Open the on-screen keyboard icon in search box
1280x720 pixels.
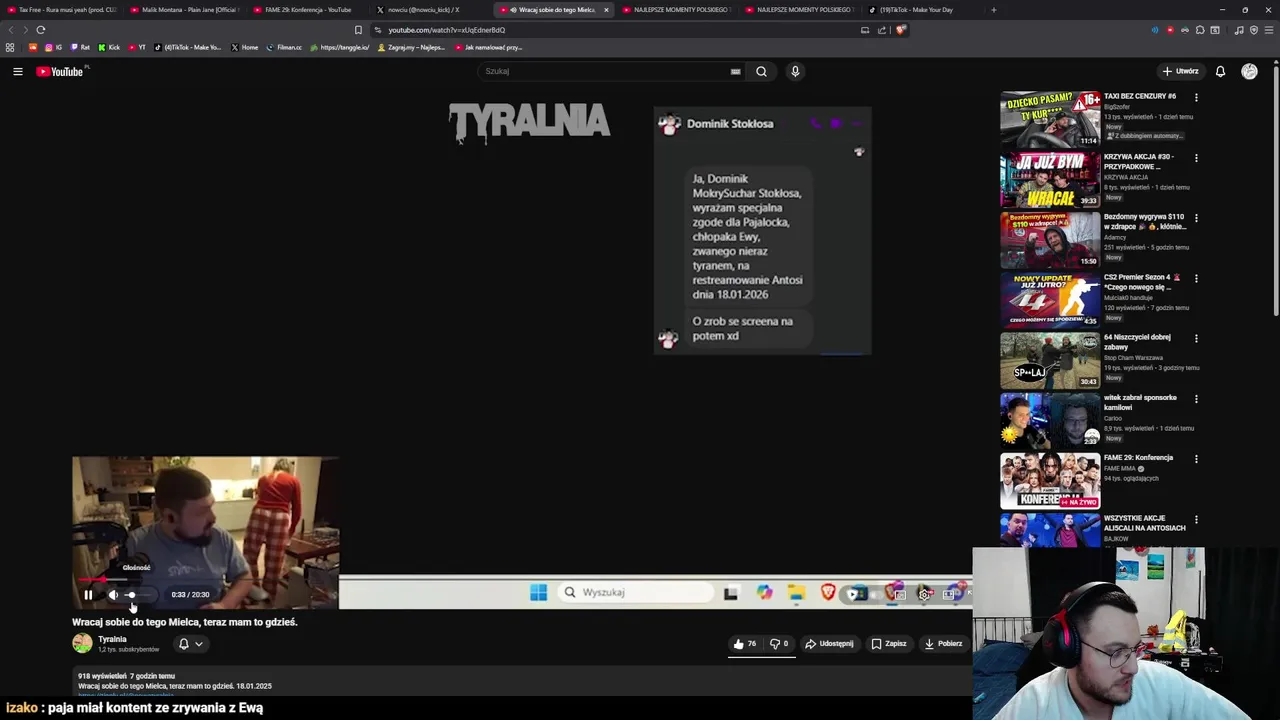point(735,71)
